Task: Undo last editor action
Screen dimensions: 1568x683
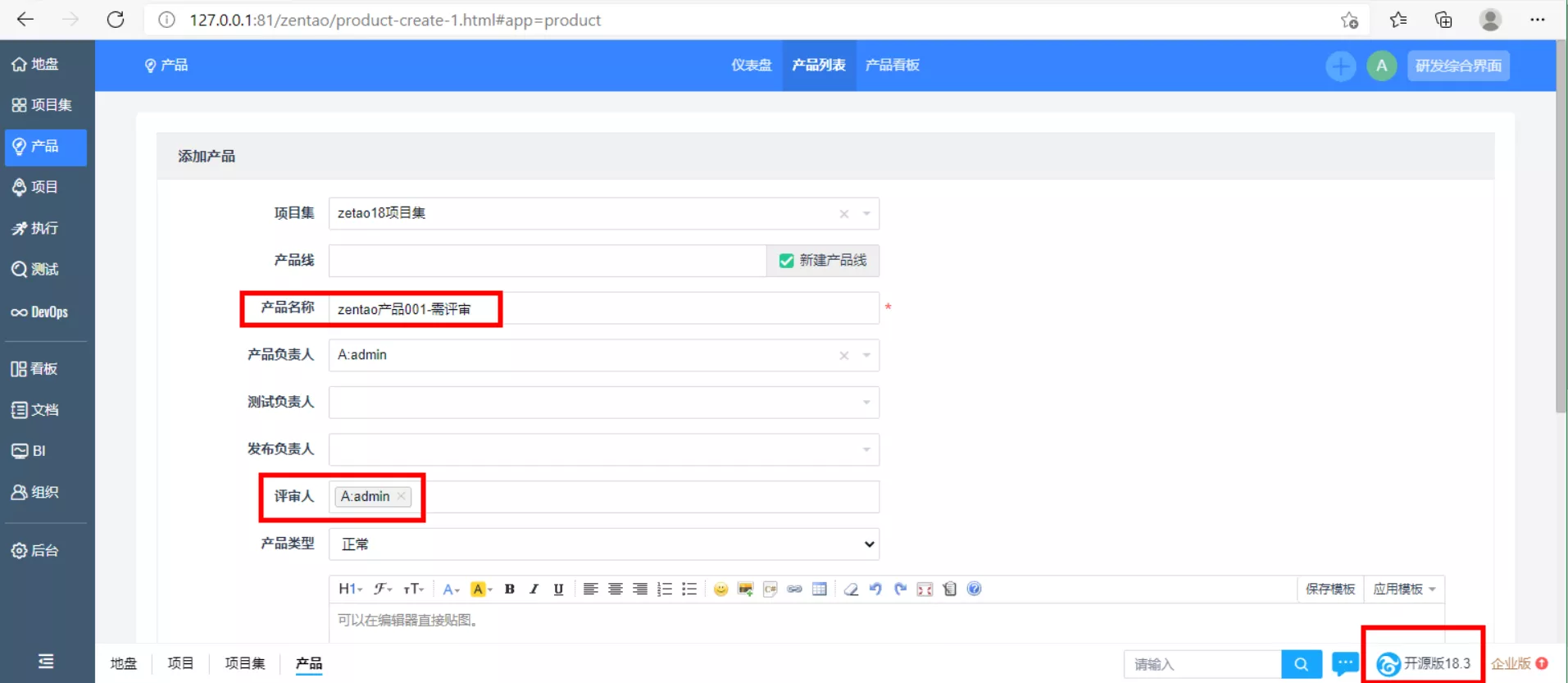Action: pyautogui.click(x=875, y=589)
